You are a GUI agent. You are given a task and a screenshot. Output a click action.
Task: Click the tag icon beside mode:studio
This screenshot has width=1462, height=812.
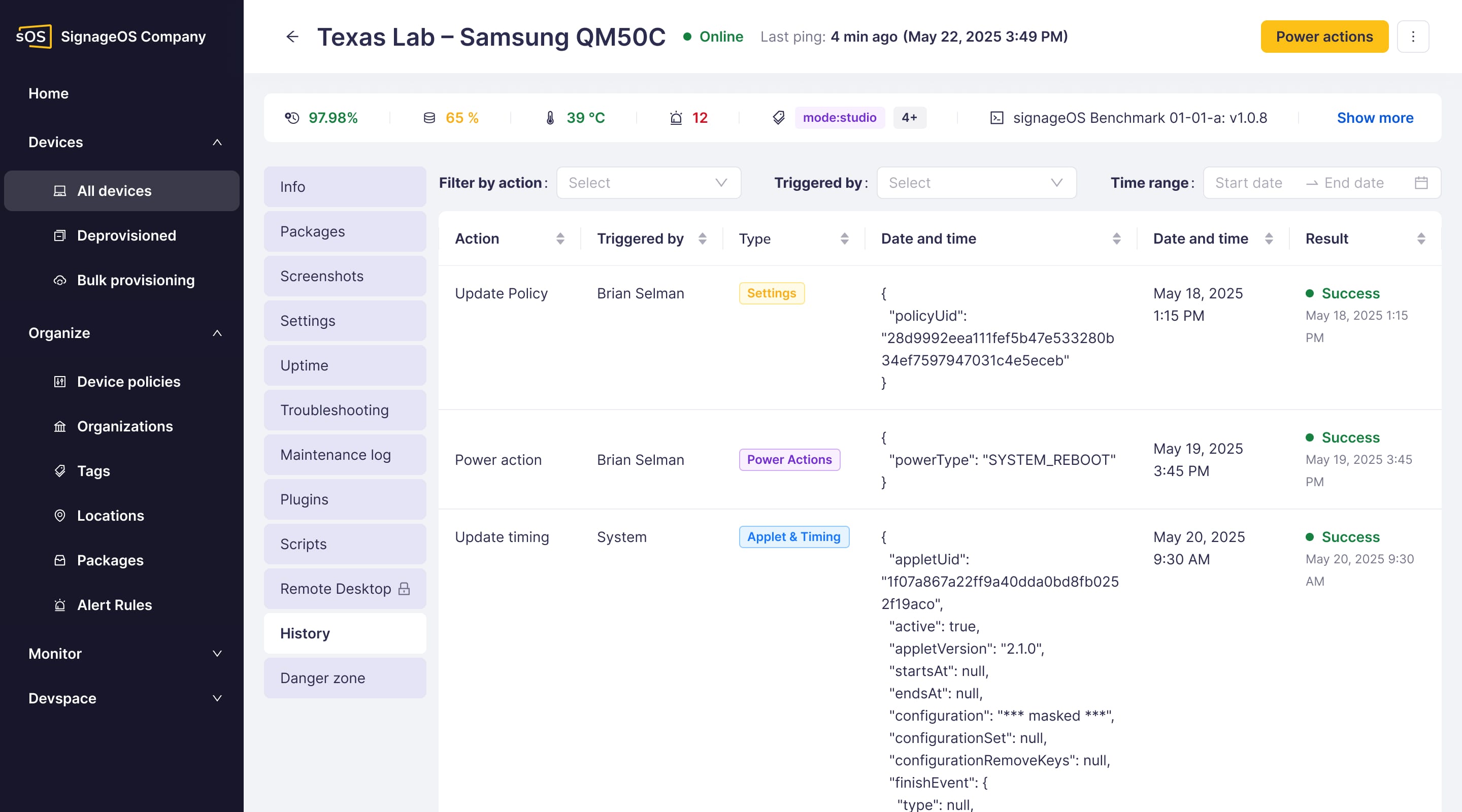[x=779, y=118]
